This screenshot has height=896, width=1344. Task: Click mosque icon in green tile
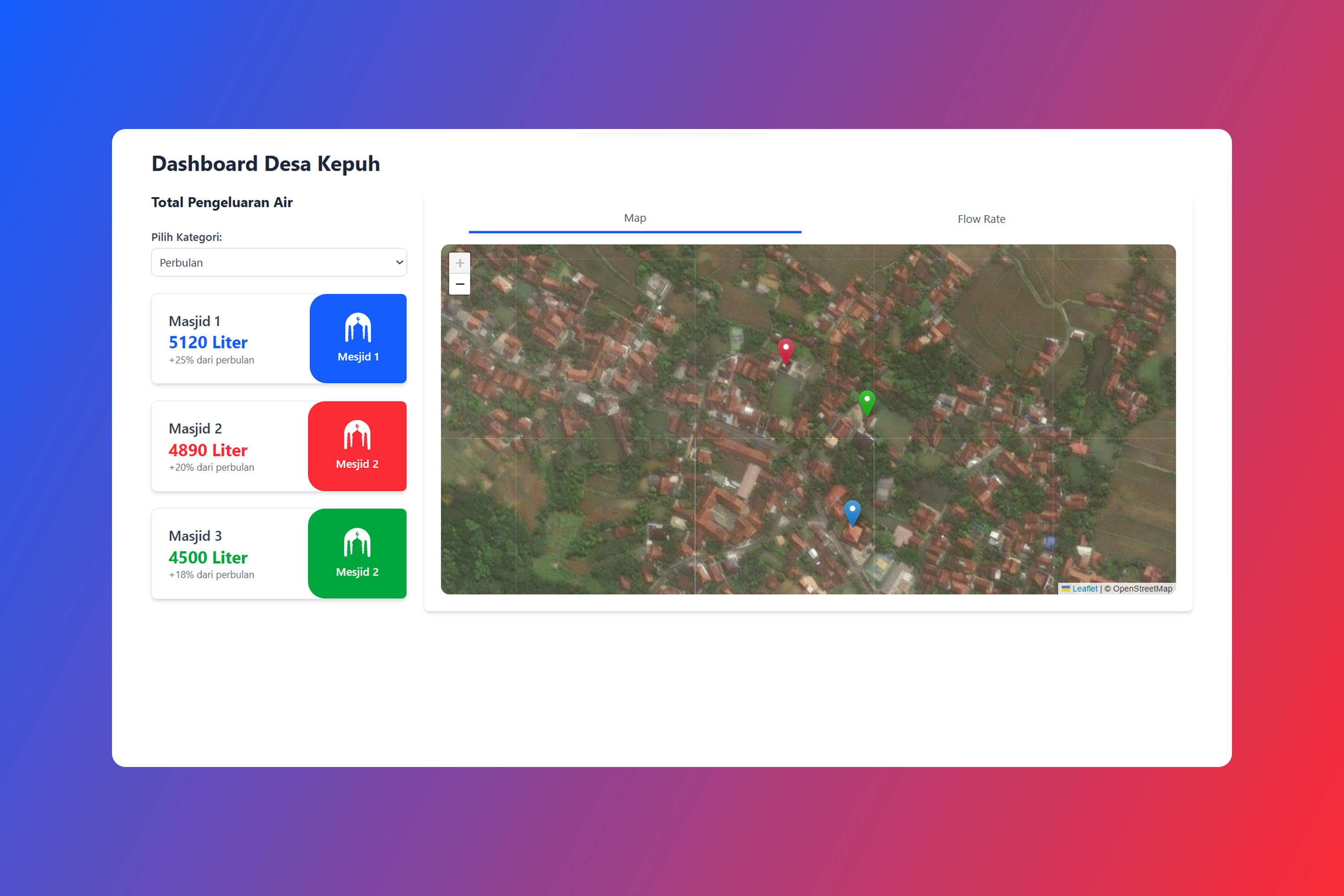(357, 543)
